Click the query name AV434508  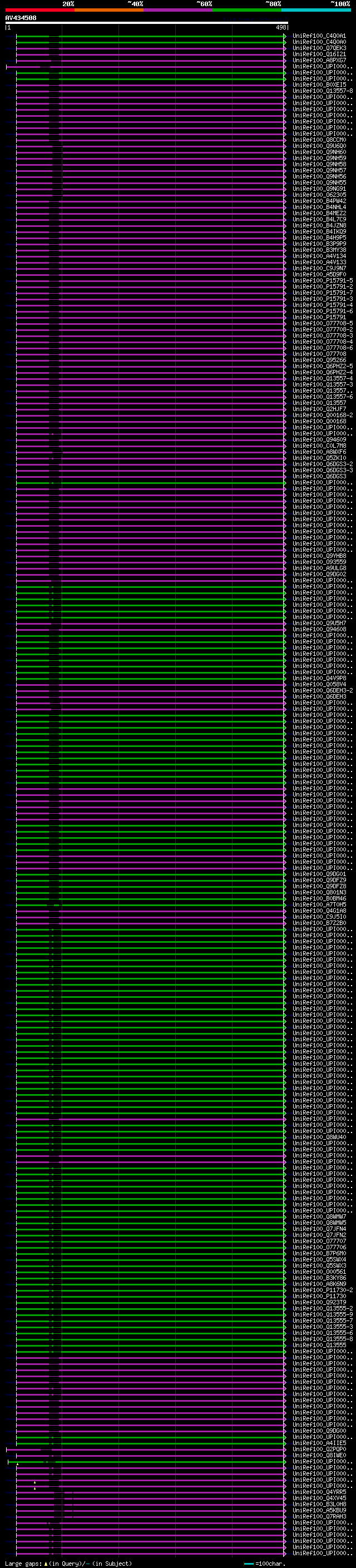[21, 18]
